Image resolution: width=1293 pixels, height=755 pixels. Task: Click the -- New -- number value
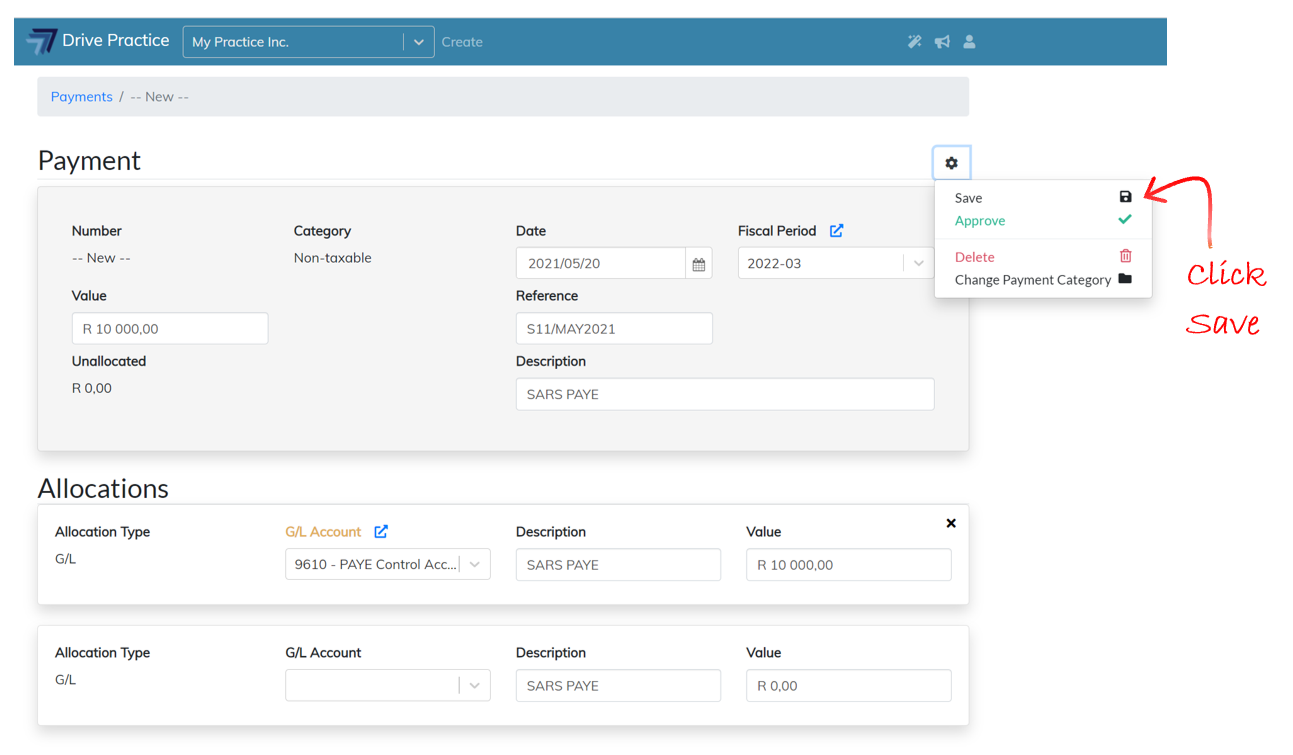pyautogui.click(x=101, y=258)
